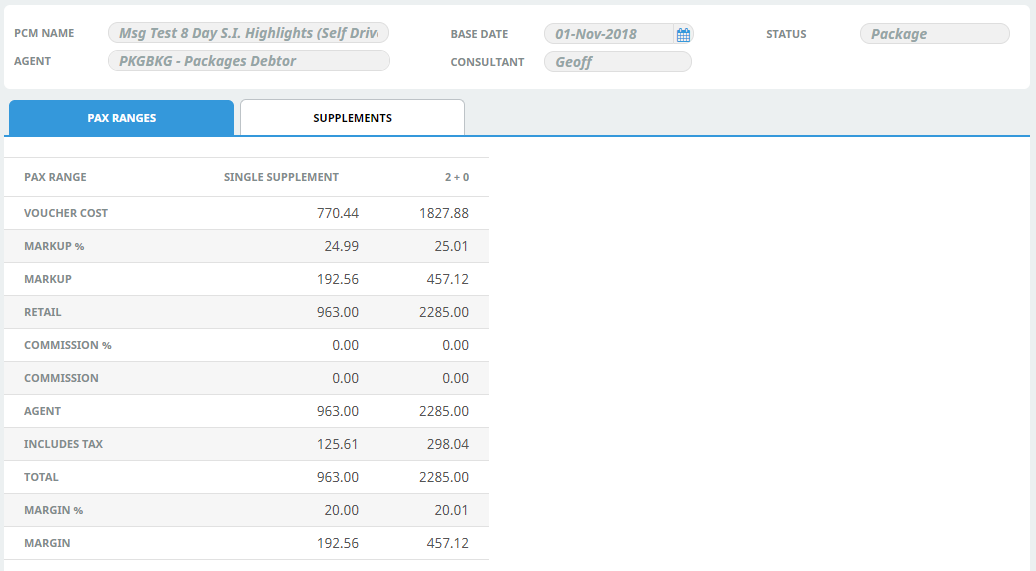
Task: Click Includes Tax value 298.04
Action: [x=447, y=444]
